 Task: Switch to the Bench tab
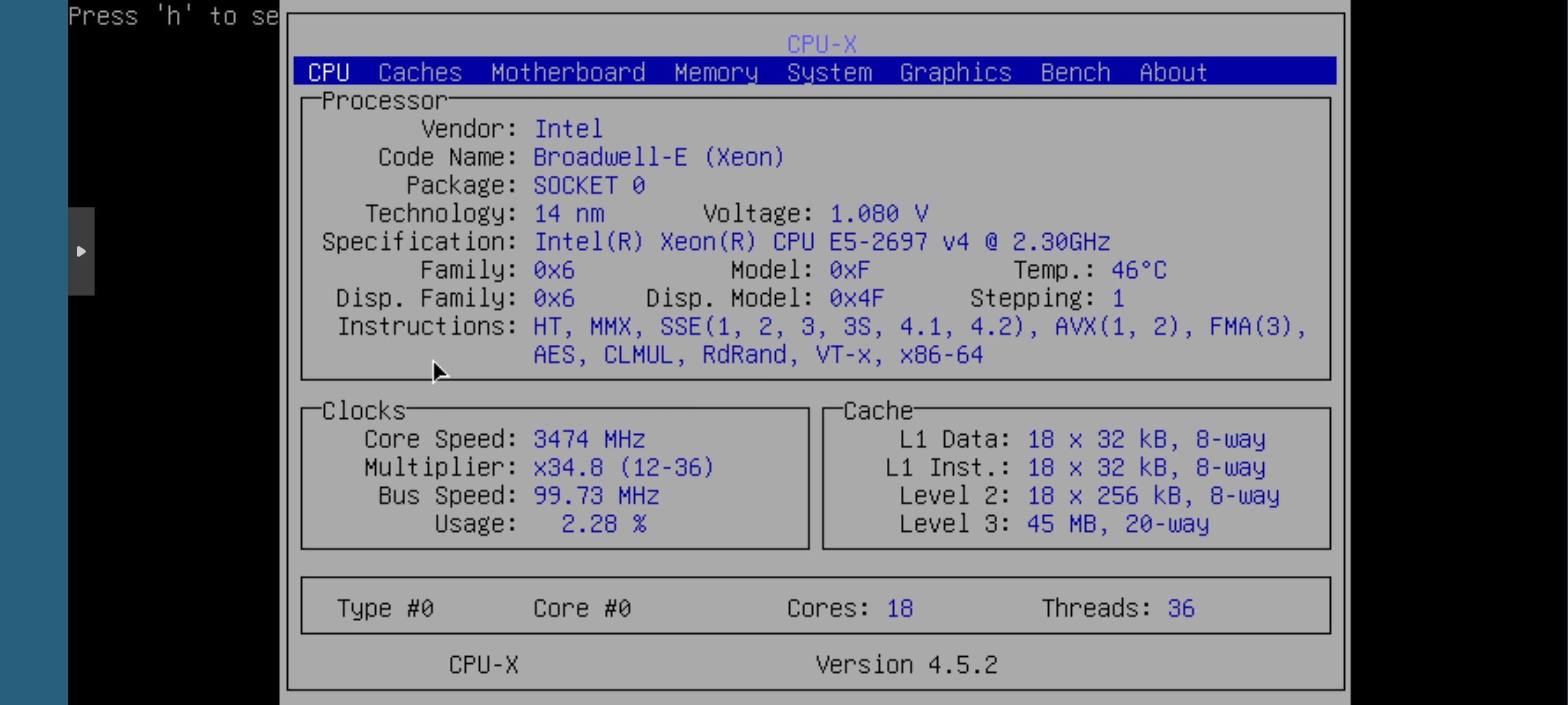[1075, 72]
